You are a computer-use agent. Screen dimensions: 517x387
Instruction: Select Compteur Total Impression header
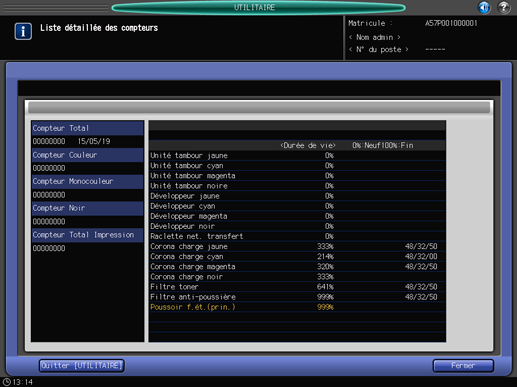click(88, 235)
